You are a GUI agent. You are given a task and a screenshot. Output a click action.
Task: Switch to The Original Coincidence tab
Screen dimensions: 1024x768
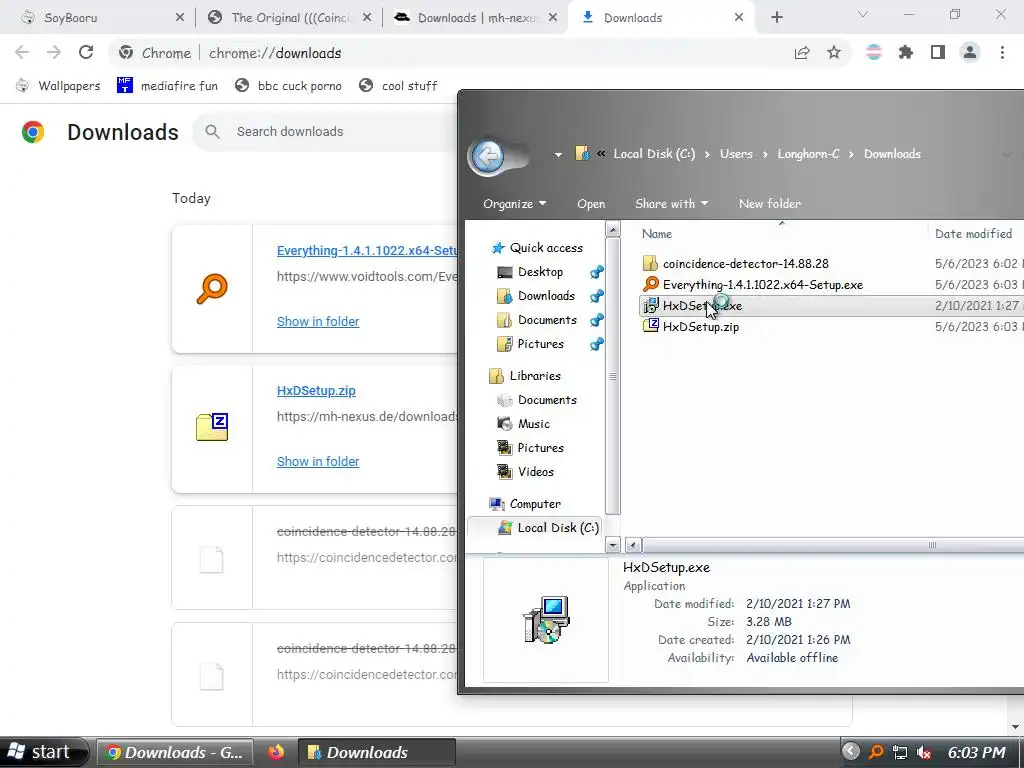tap(289, 18)
